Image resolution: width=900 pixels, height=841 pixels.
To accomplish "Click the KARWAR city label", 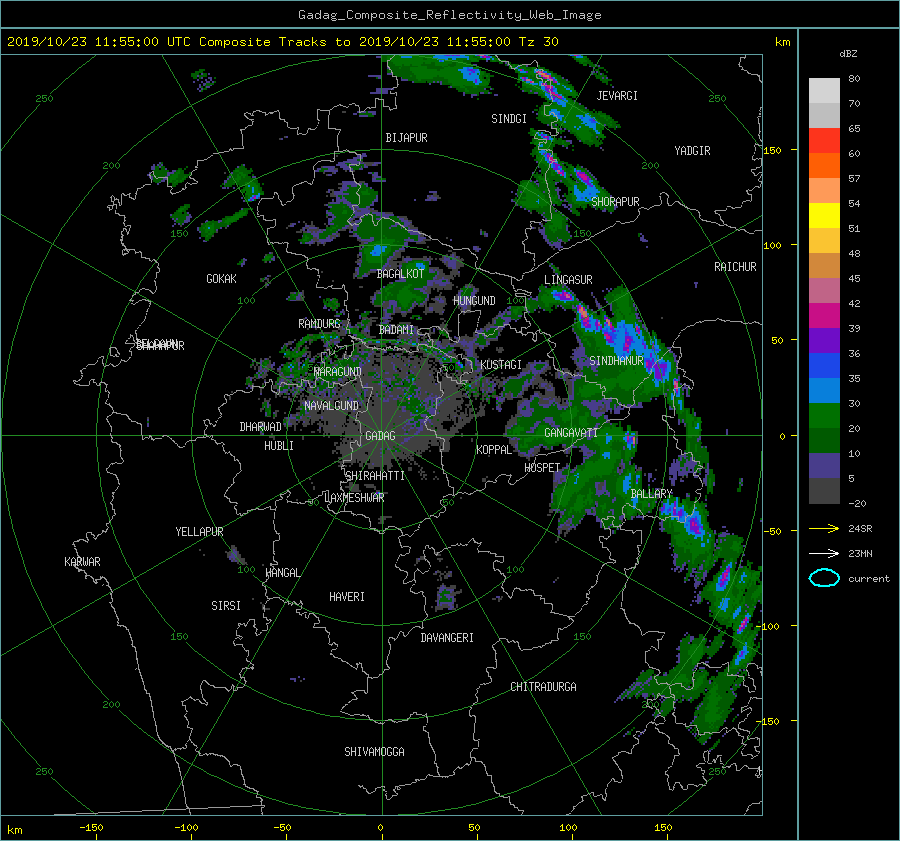I will tap(82, 562).
